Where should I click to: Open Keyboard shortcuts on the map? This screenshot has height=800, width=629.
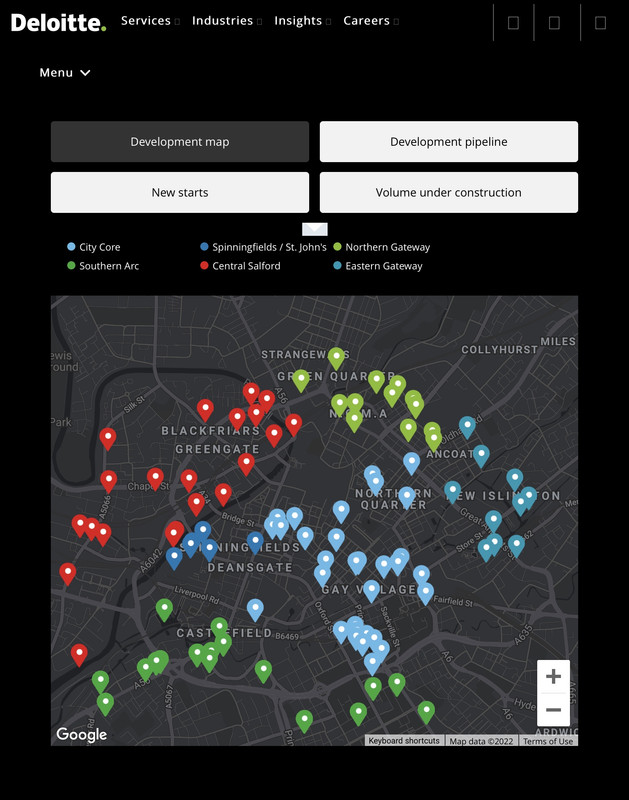tap(404, 741)
